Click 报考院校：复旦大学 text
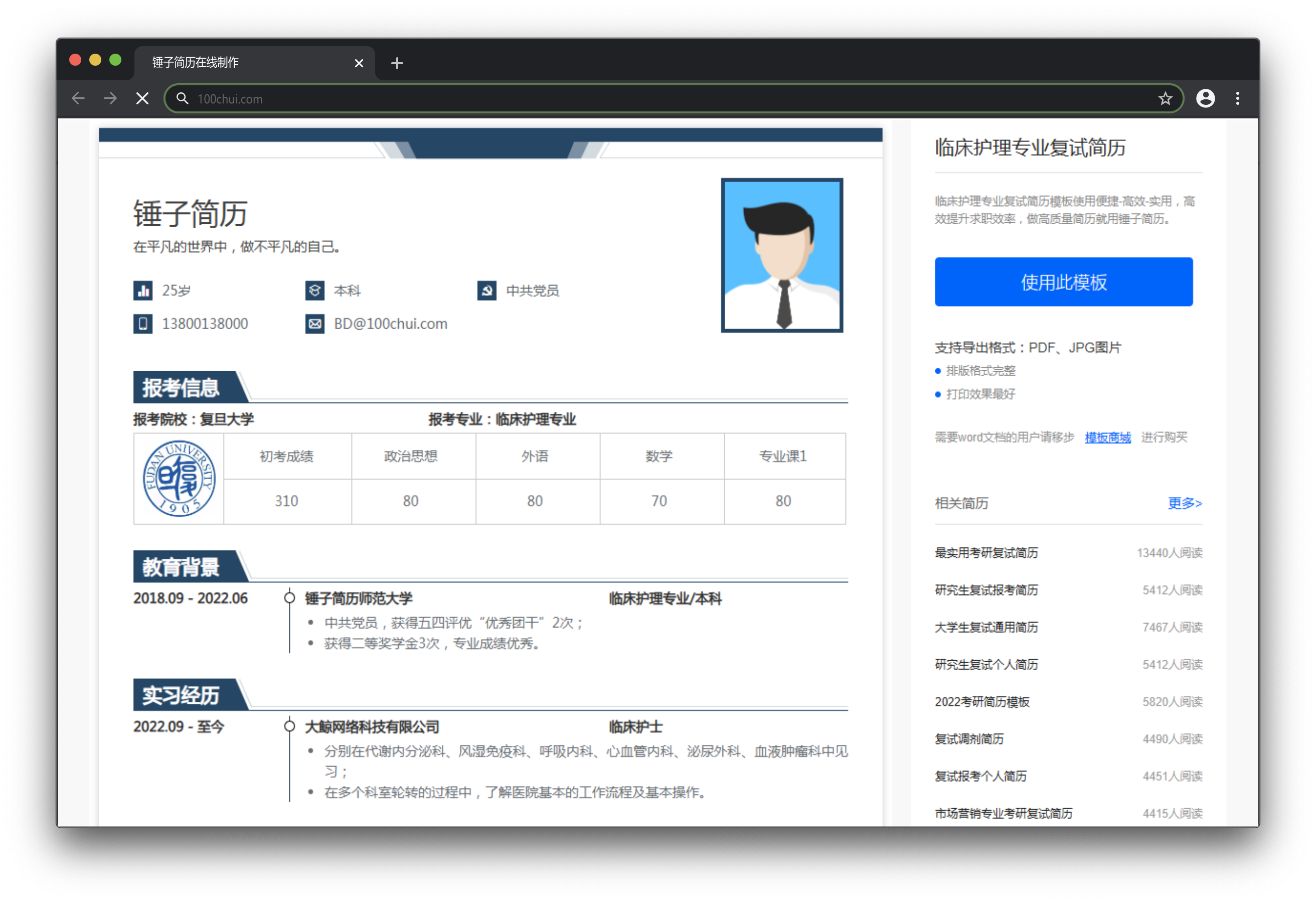1316x902 pixels. click(x=194, y=419)
